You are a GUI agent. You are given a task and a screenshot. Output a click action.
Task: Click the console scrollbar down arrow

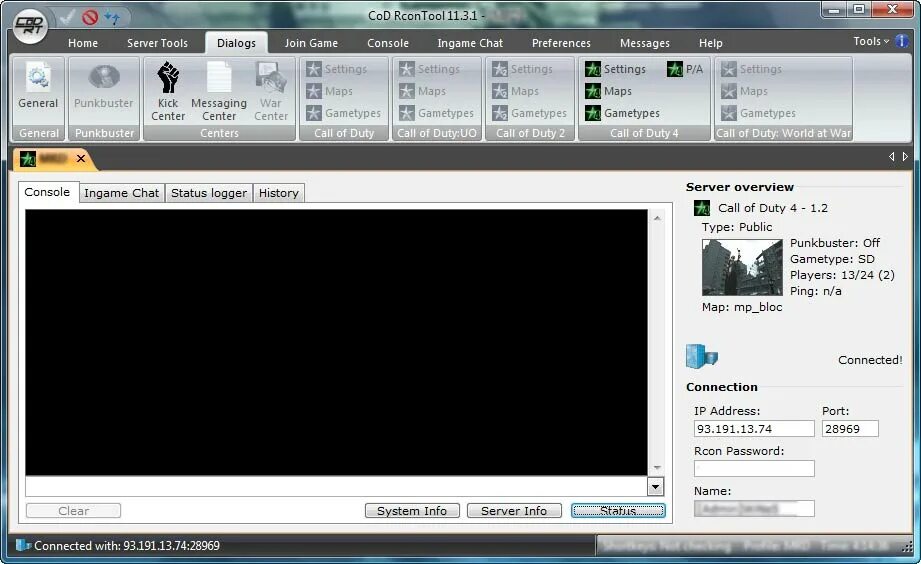click(x=657, y=468)
